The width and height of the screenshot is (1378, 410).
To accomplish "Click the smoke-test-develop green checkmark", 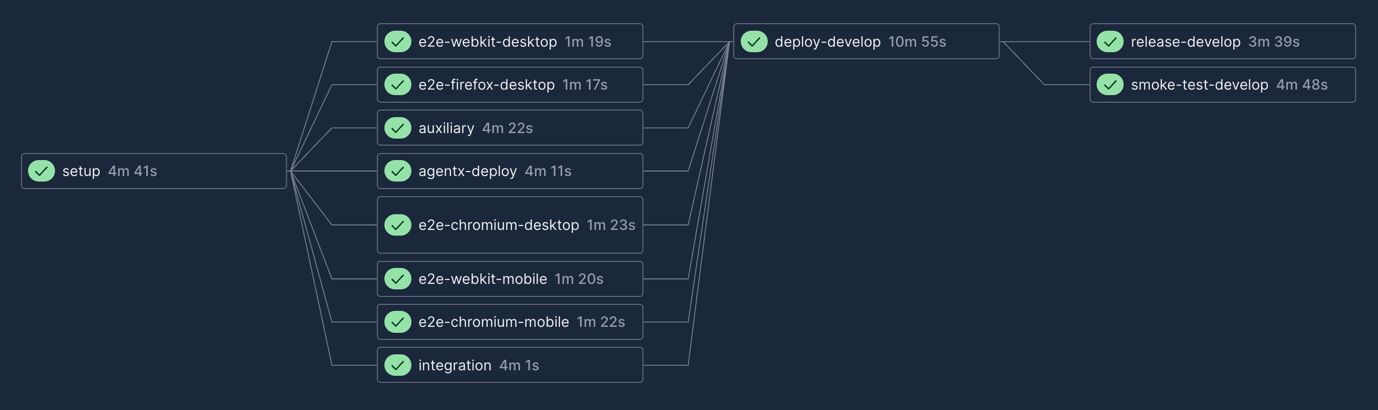I will click(1110, 85).
